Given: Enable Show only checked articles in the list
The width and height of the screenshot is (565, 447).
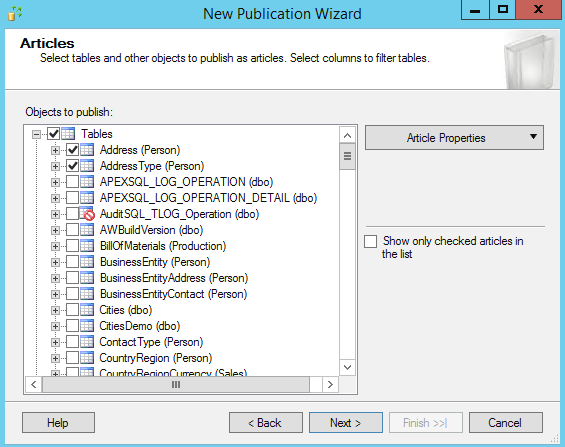Looking at the screenshot, I should point(370,241).
